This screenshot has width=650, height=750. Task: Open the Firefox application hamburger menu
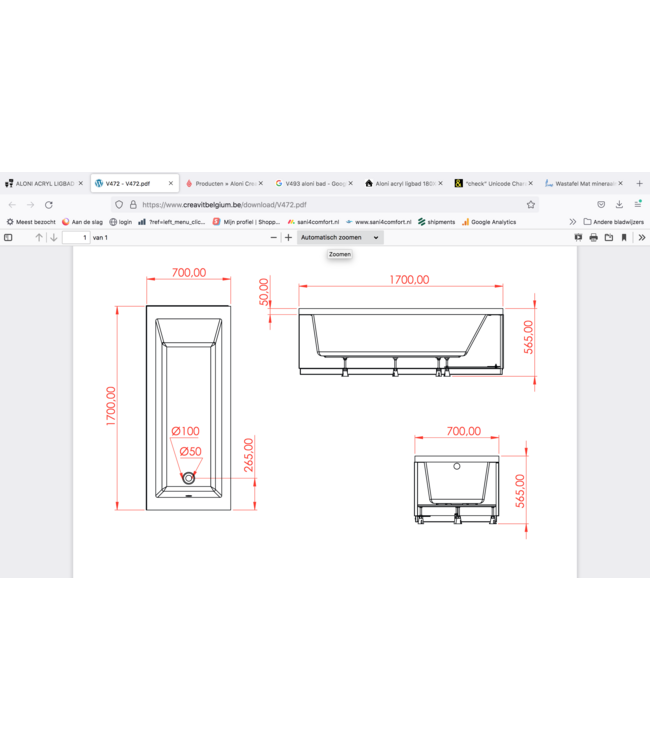tap(637, 204)
